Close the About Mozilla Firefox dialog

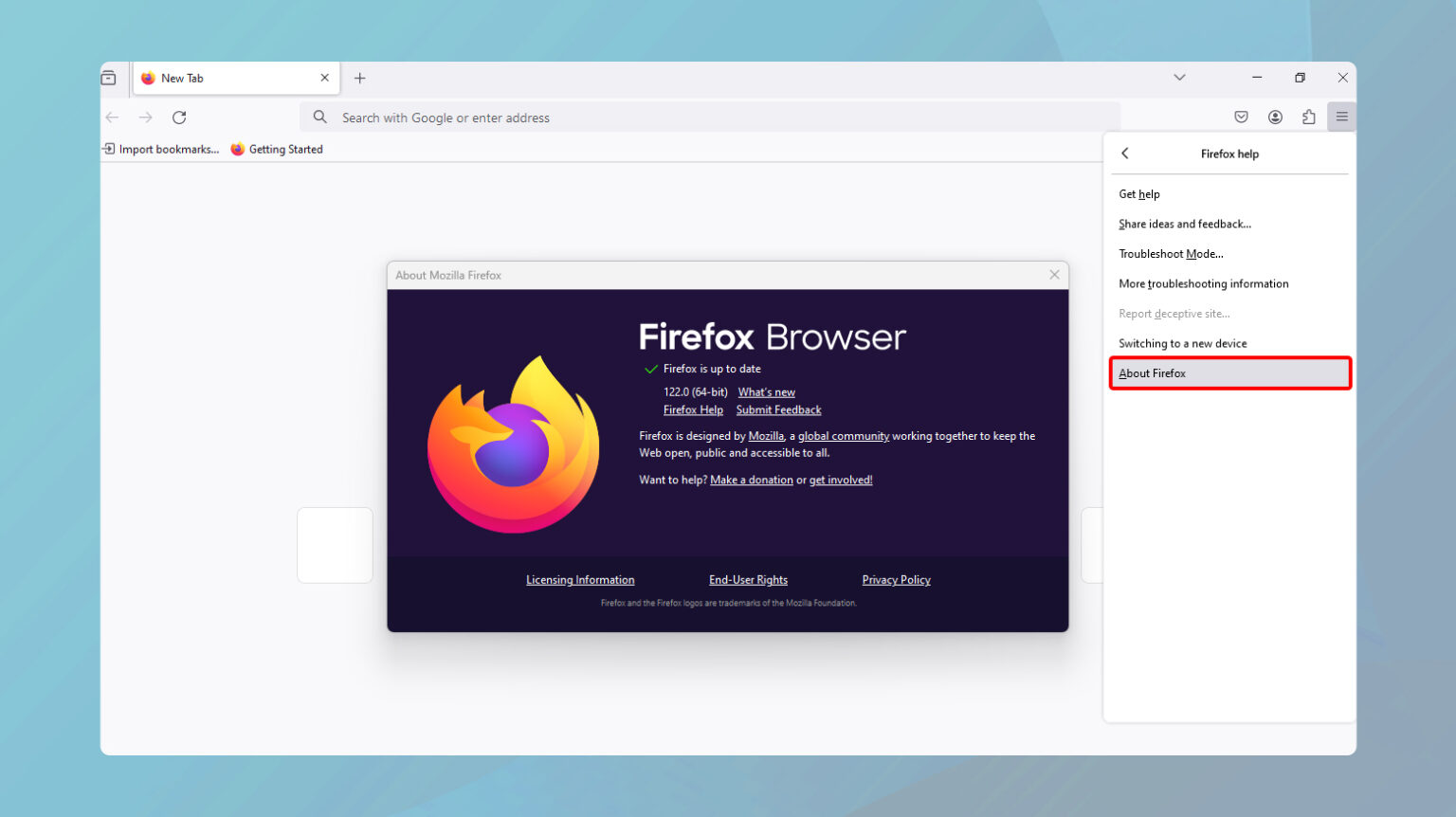1054,275
